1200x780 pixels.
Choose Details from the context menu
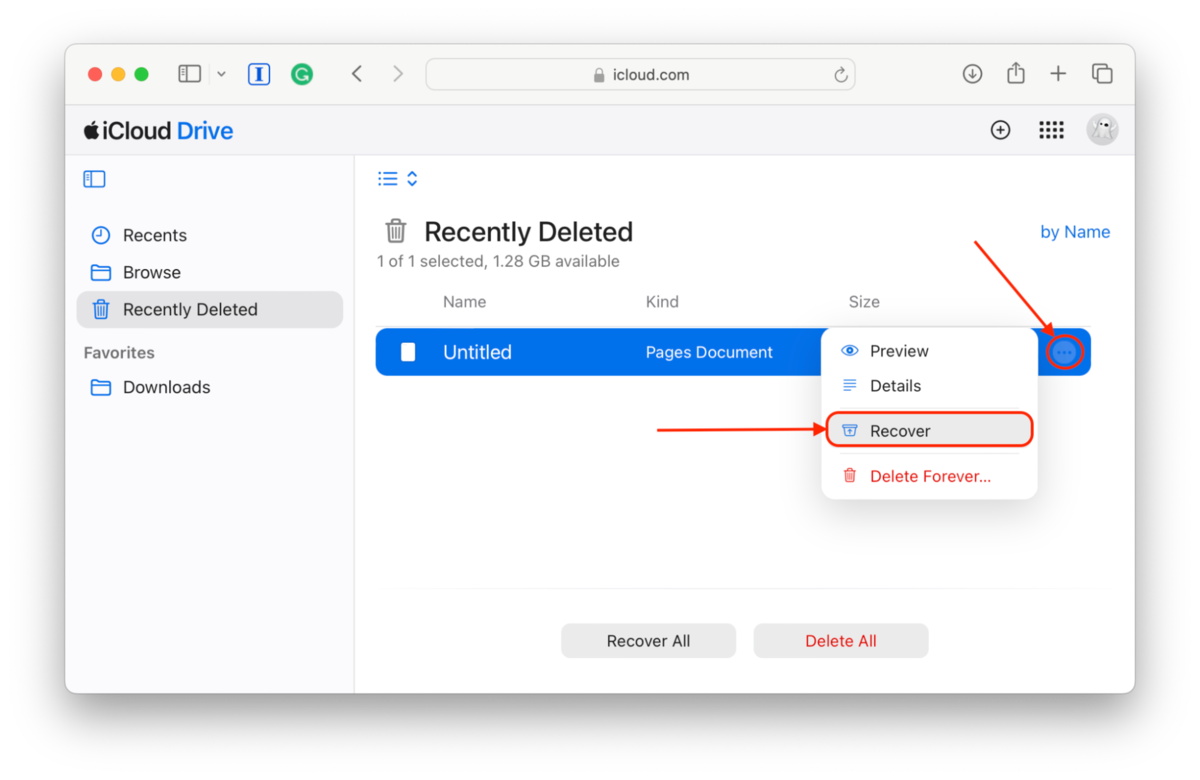(x=929, y=385)
